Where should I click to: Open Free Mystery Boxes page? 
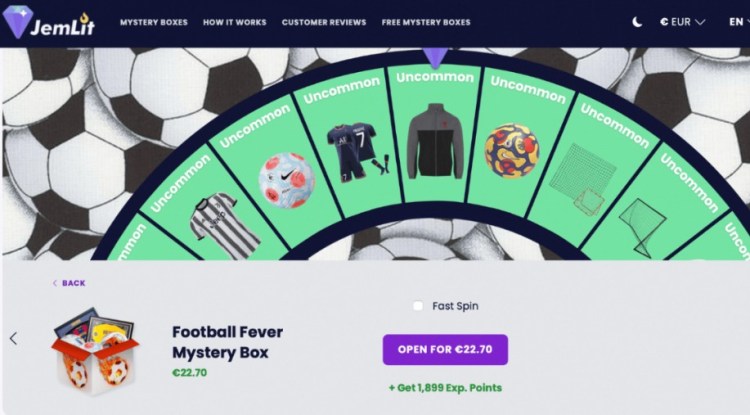tap(426, 22)
